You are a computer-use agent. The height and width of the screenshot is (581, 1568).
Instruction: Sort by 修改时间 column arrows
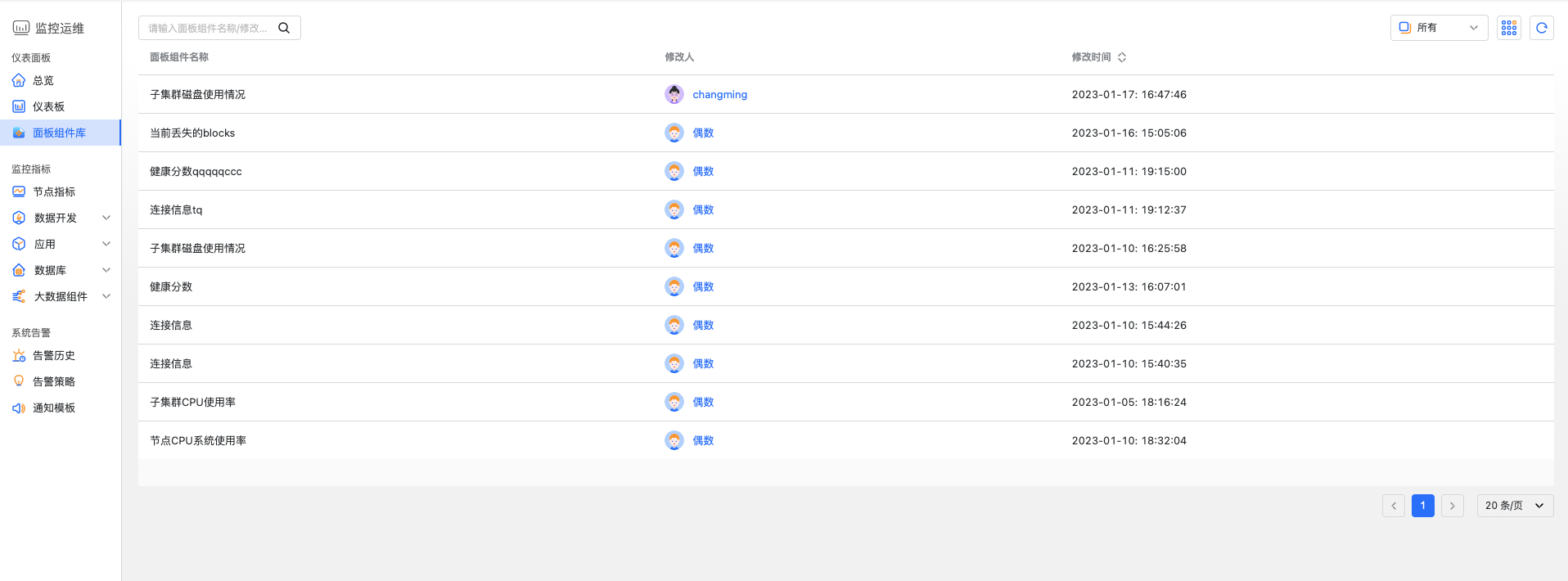[1122, 57]
